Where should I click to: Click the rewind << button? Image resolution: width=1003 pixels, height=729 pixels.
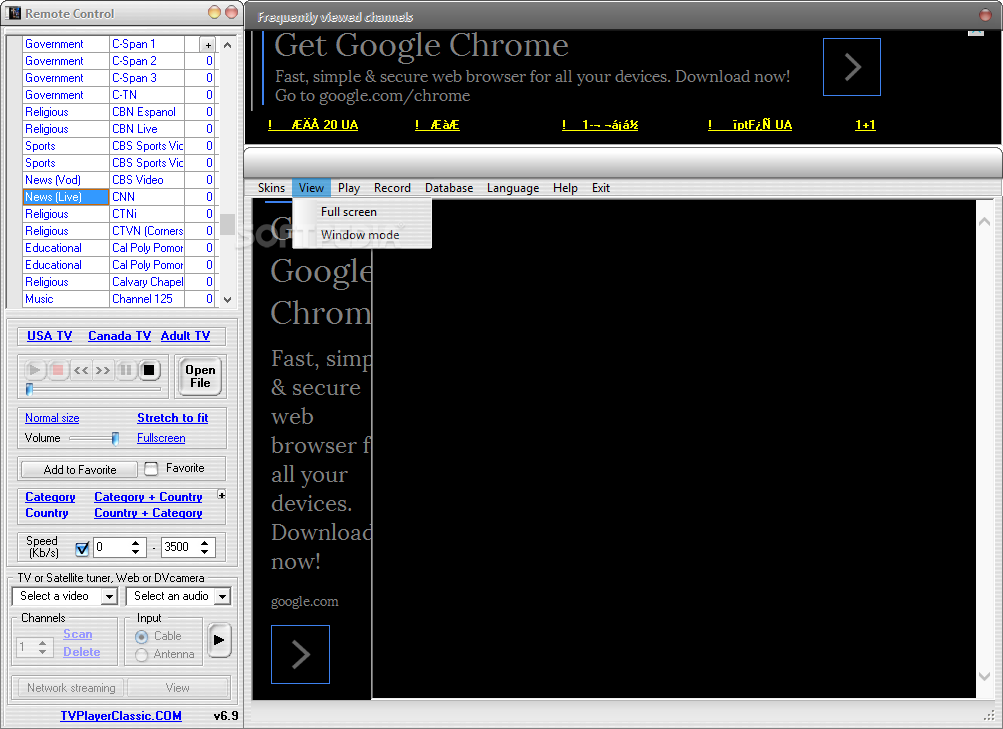point(81,370)
